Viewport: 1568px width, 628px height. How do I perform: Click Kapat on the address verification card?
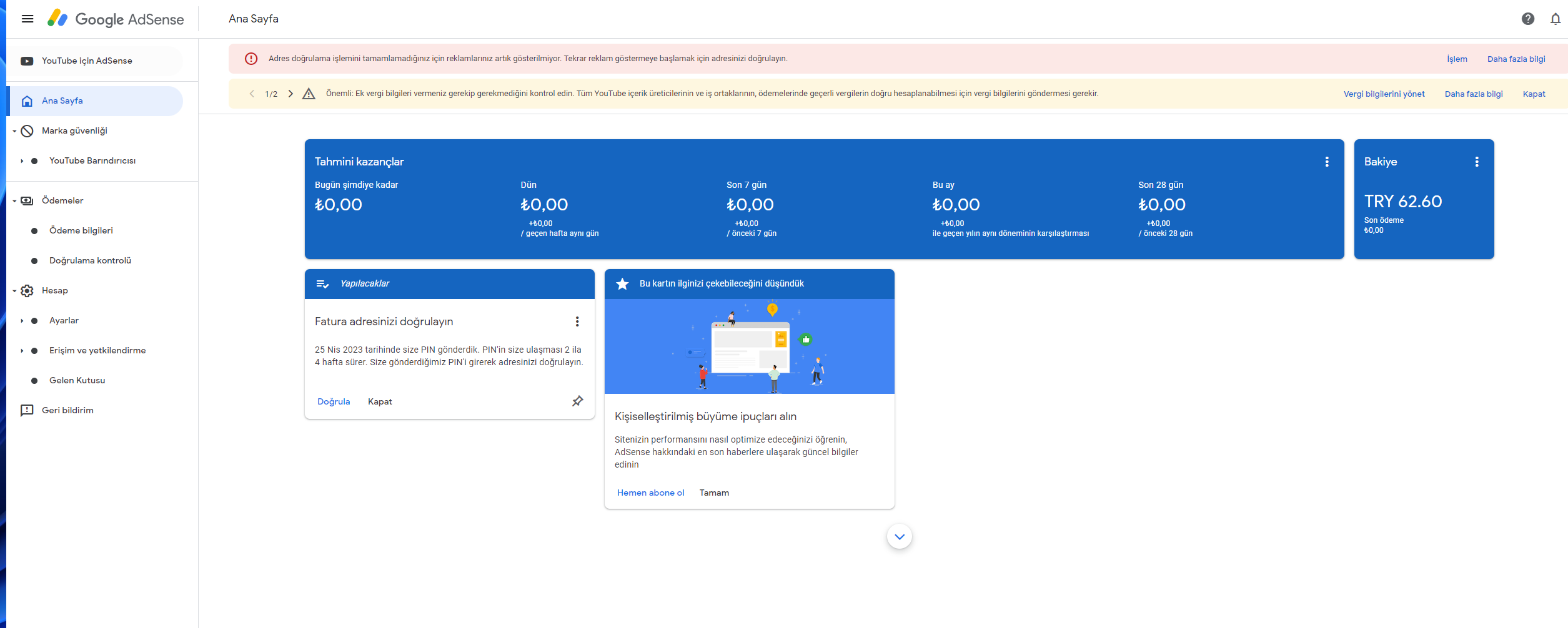[380, 402]
